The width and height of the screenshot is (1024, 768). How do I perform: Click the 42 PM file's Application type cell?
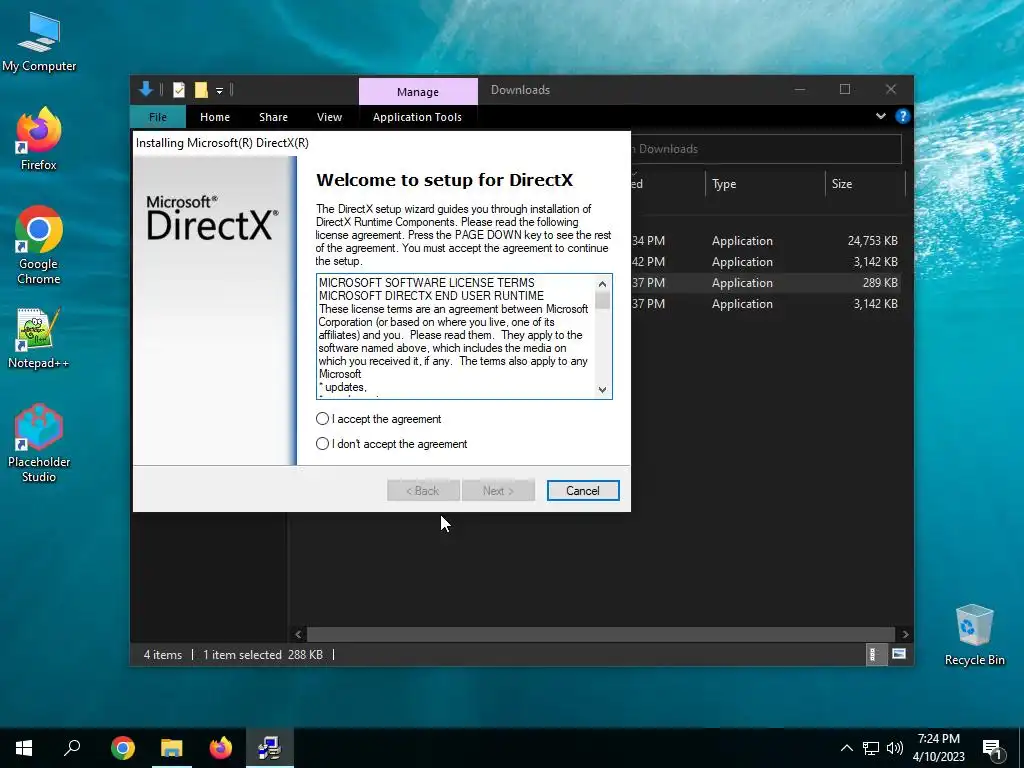[x=742, y=262]
